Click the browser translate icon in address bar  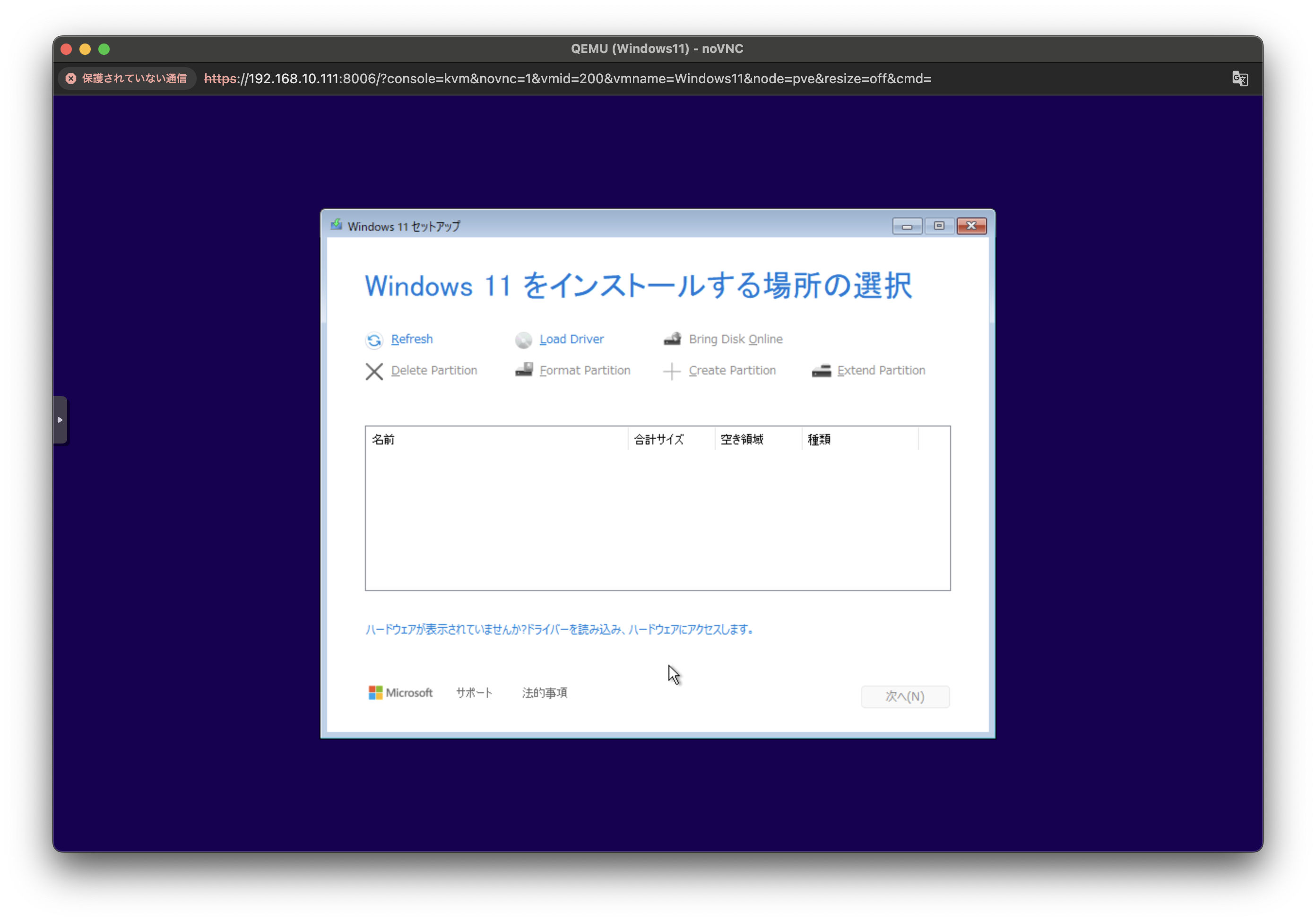point(1240,78)
